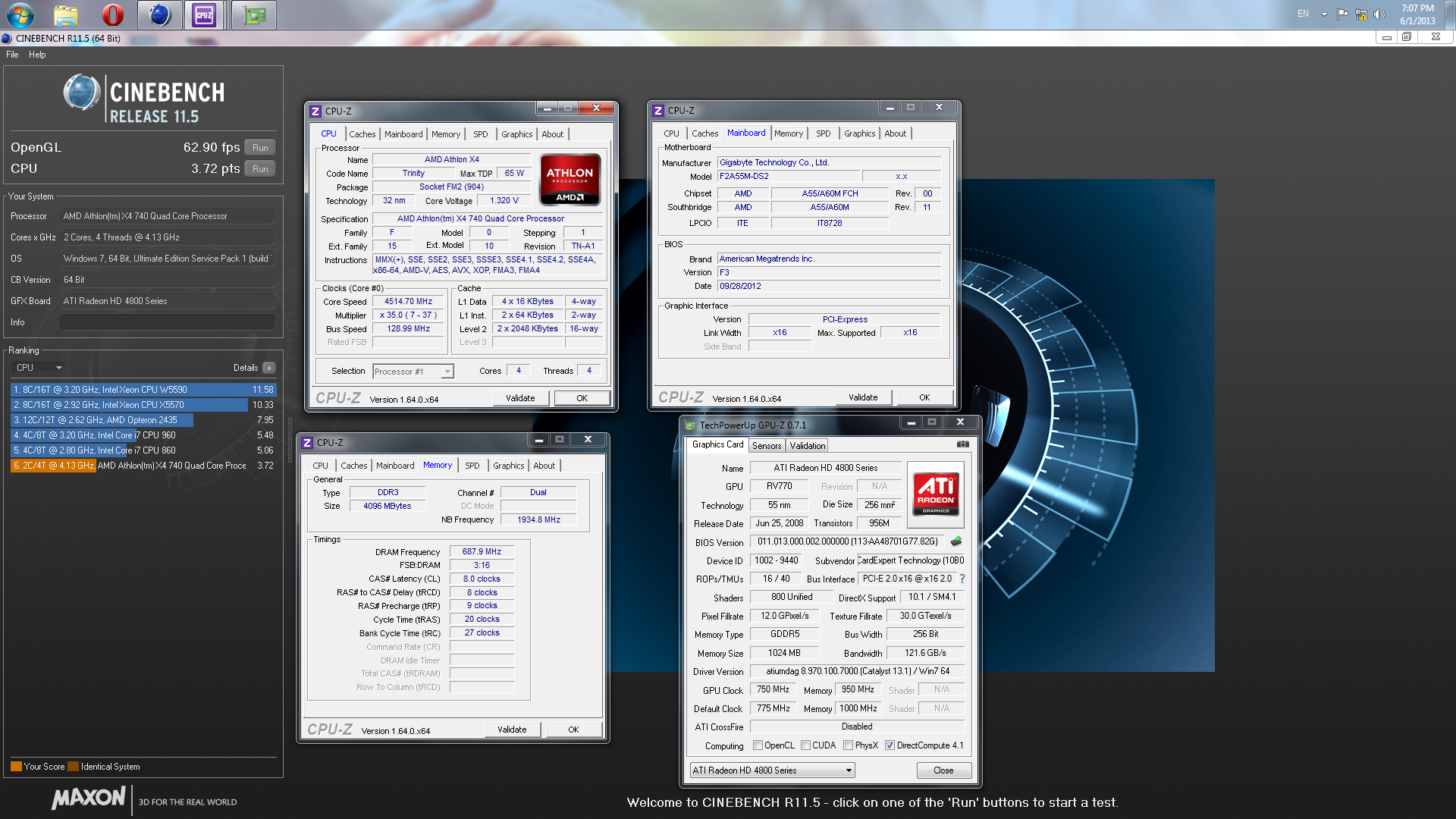Open the Opera browser taskbar icon
Image resolution: width=1456 pixels, height=819 pixels.
coord(112,14)
